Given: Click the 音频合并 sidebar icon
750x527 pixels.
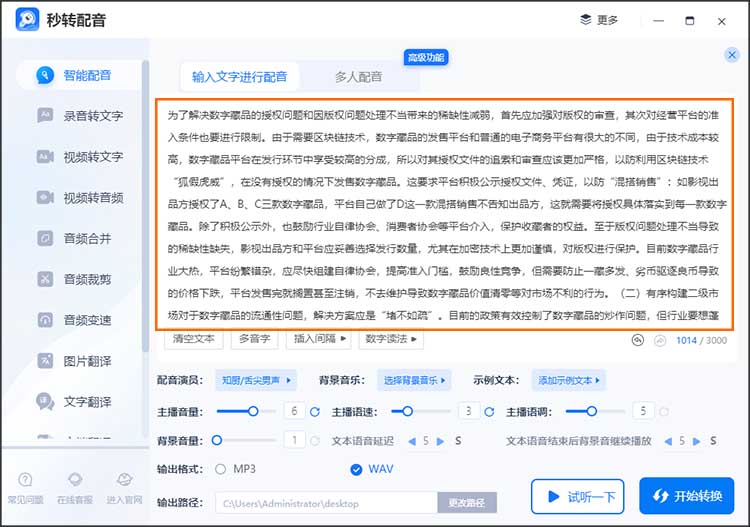Looking at the screenshot, I should point(45,238).
